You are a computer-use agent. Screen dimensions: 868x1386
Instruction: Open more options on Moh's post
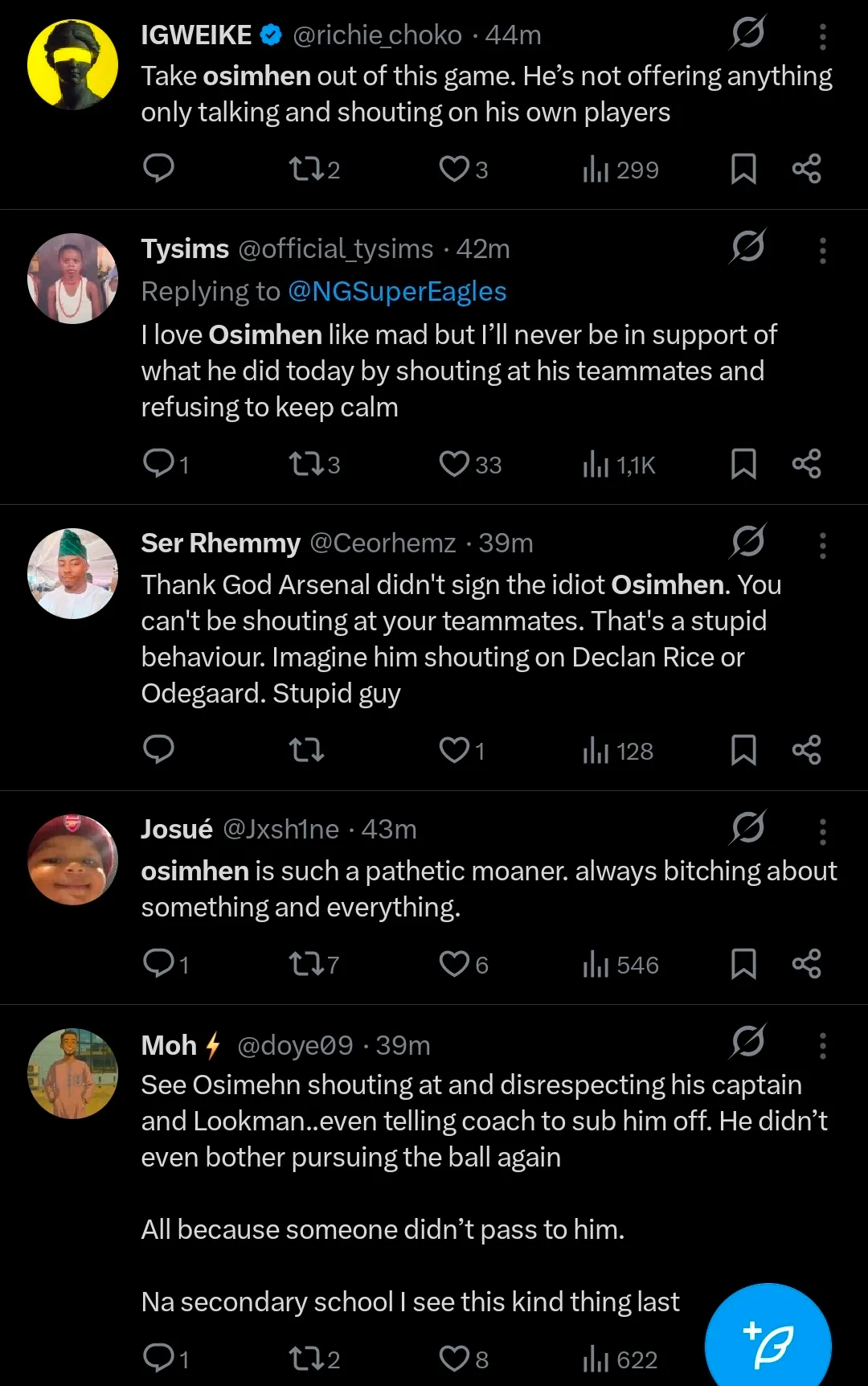tap(822, 1045)
